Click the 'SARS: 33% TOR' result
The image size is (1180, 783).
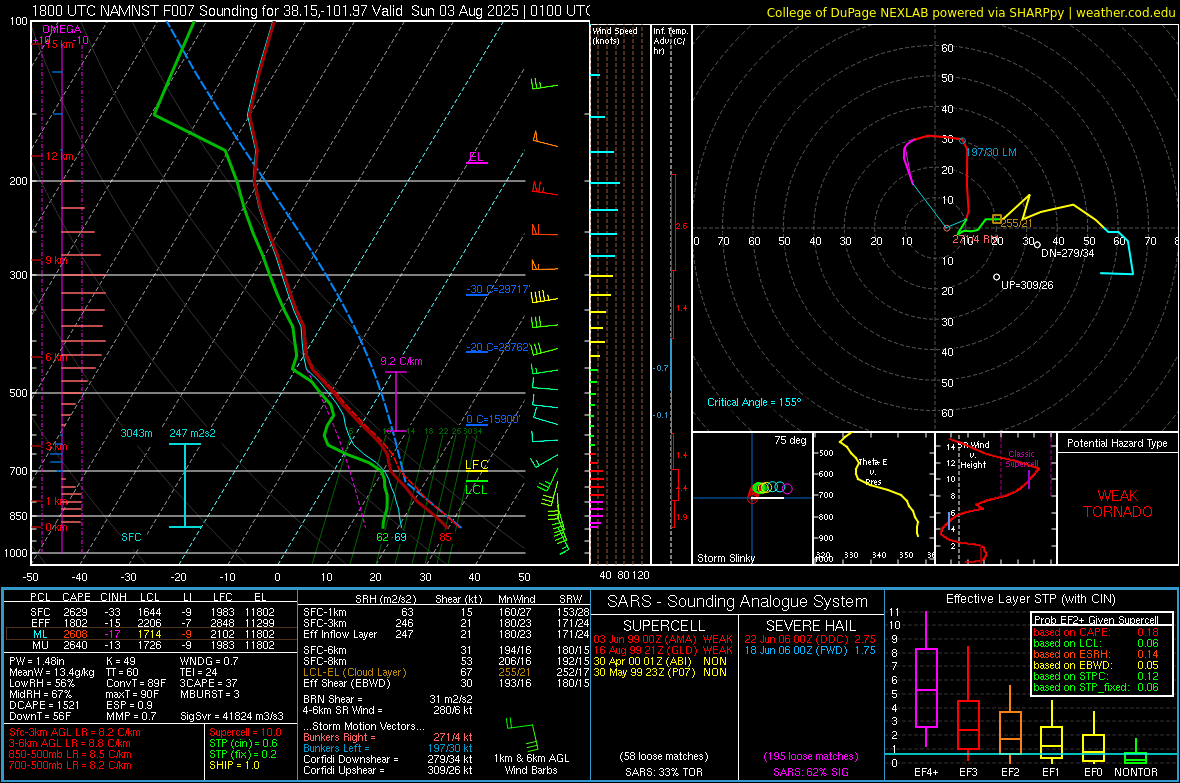[664, 772]
